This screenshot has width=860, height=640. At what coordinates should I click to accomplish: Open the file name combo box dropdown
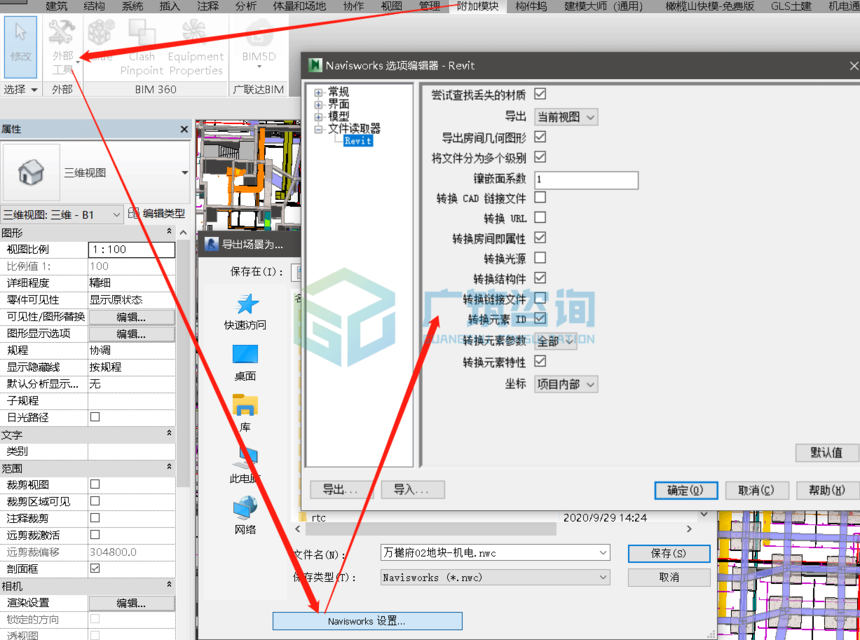(603, 553)
